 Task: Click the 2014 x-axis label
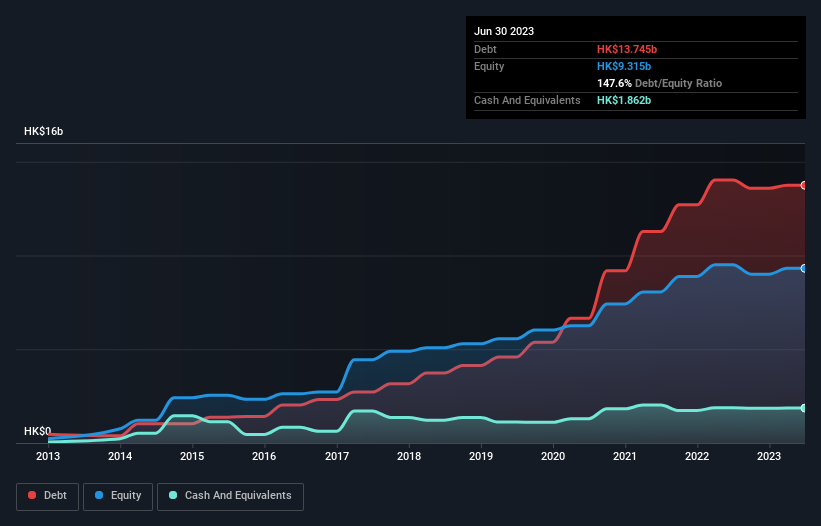coord(120,456)
